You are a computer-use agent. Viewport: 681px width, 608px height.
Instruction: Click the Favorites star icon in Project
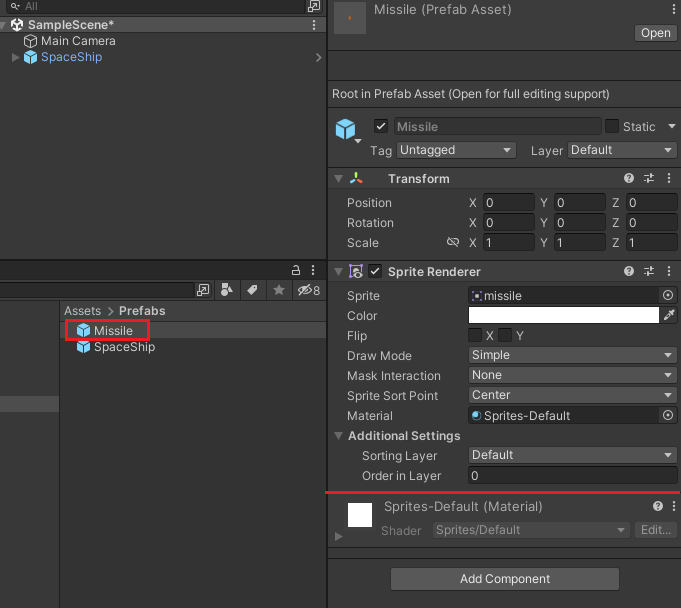pos(279,290)
